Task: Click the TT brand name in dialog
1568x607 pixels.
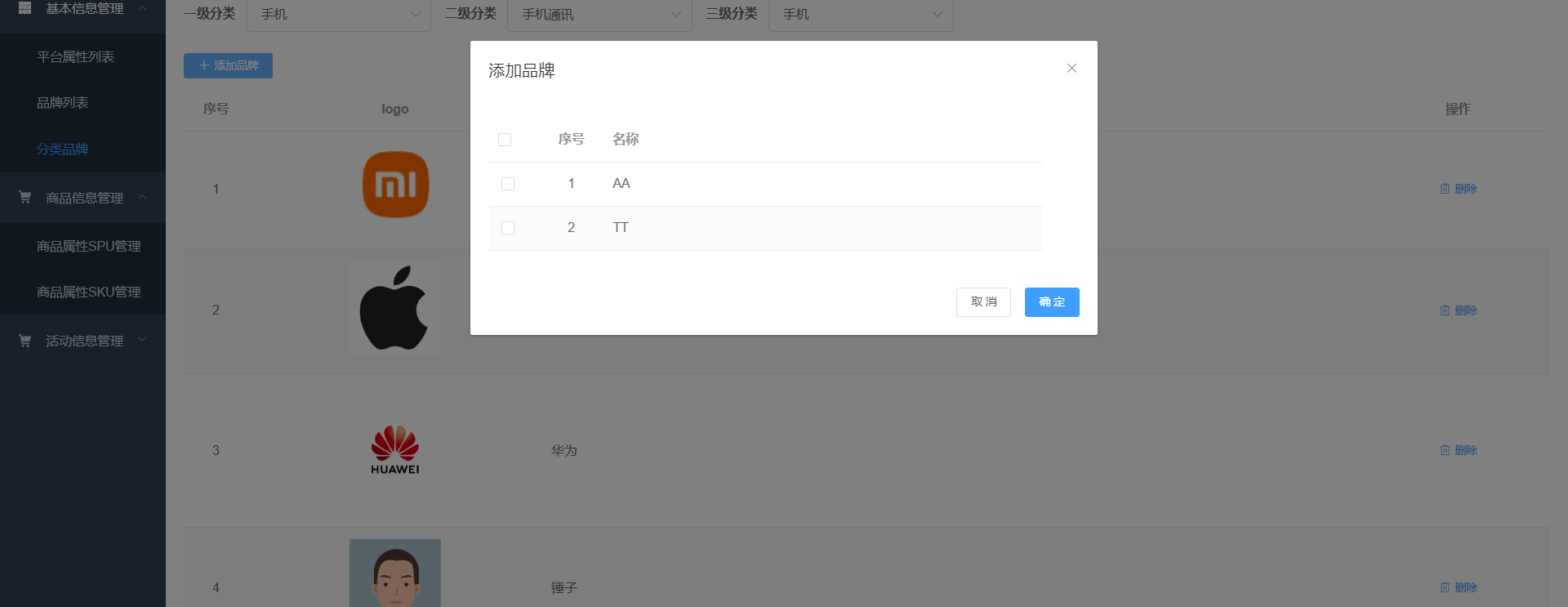Action: 621,228
